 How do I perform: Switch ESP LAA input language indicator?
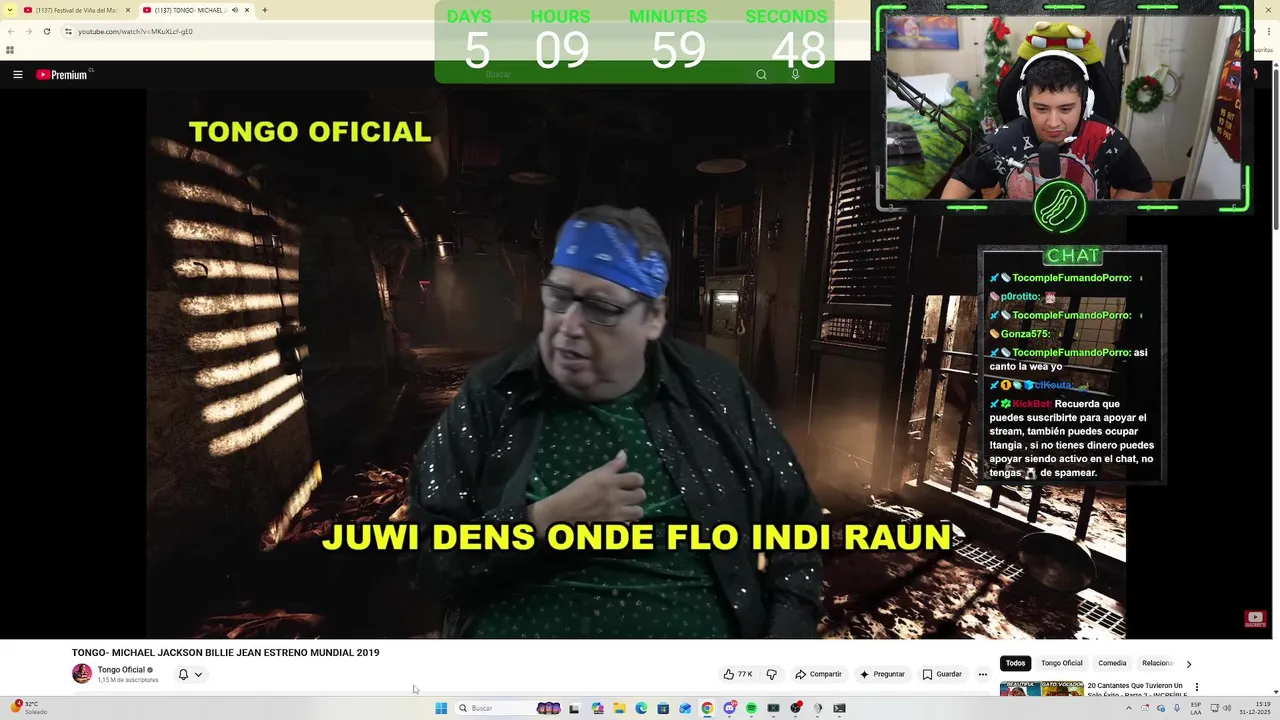[x=1196, y=708]
